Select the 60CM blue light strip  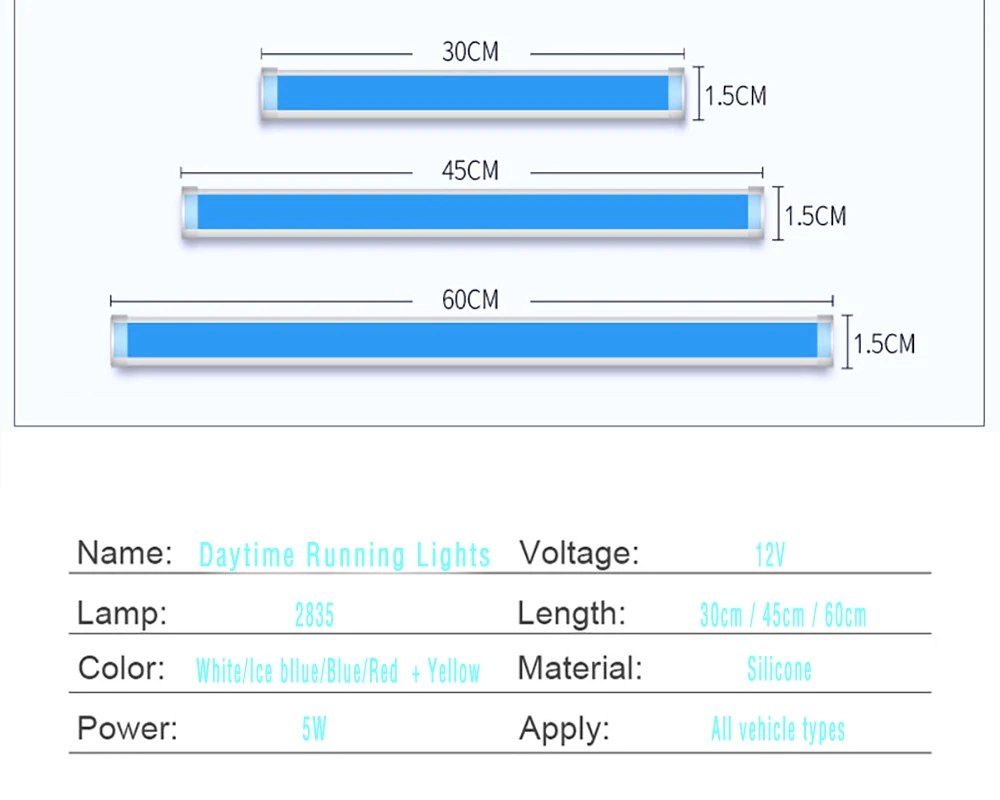[472, 341]
